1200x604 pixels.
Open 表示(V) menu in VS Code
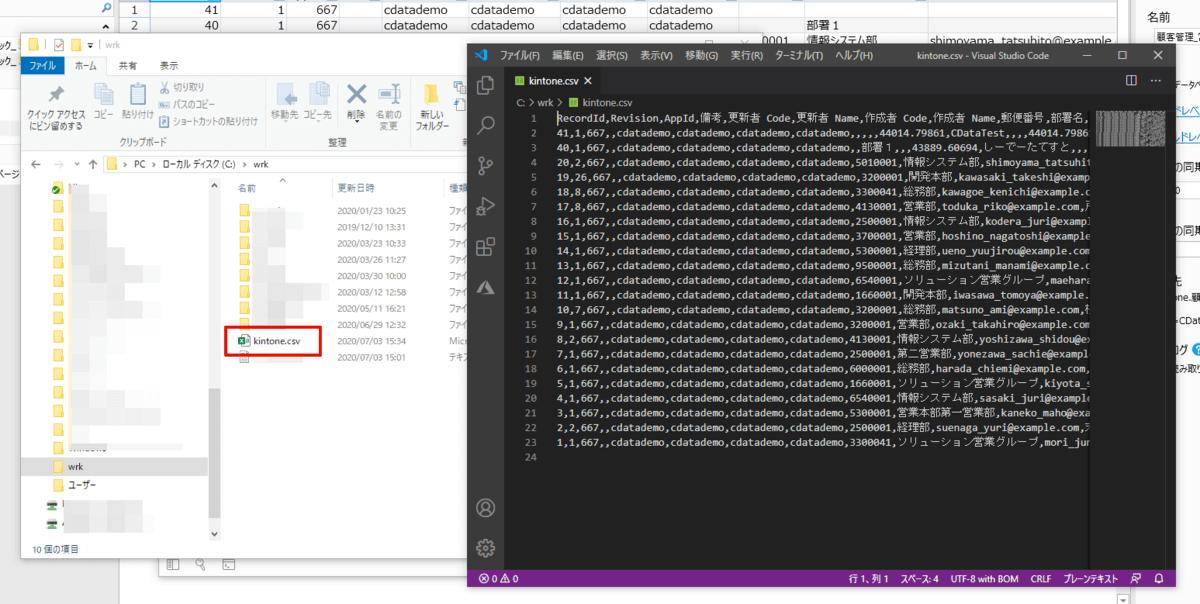[x=657, y=55]
